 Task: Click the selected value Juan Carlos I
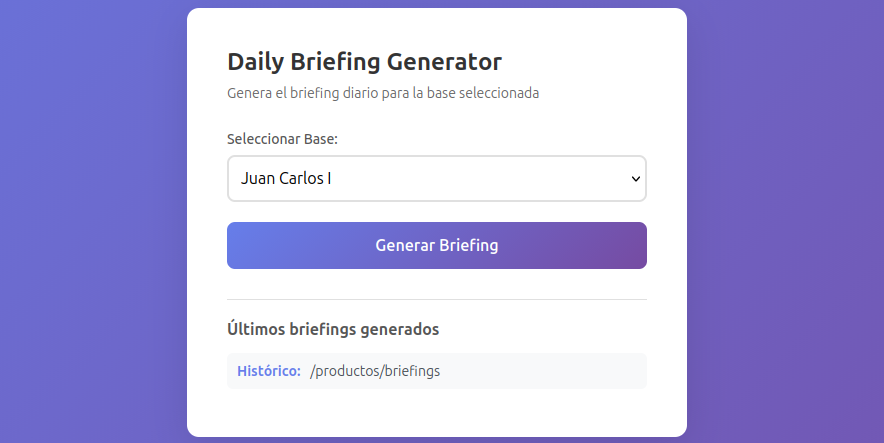coord(286,179)
